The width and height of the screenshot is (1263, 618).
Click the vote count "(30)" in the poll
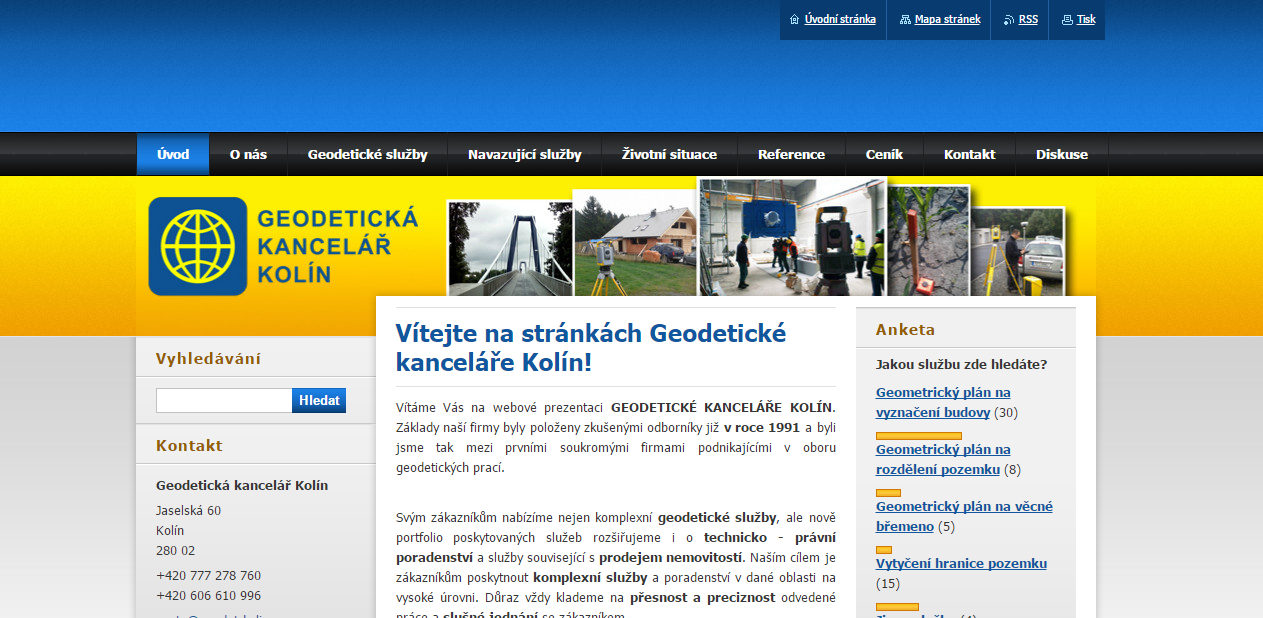1006,412
